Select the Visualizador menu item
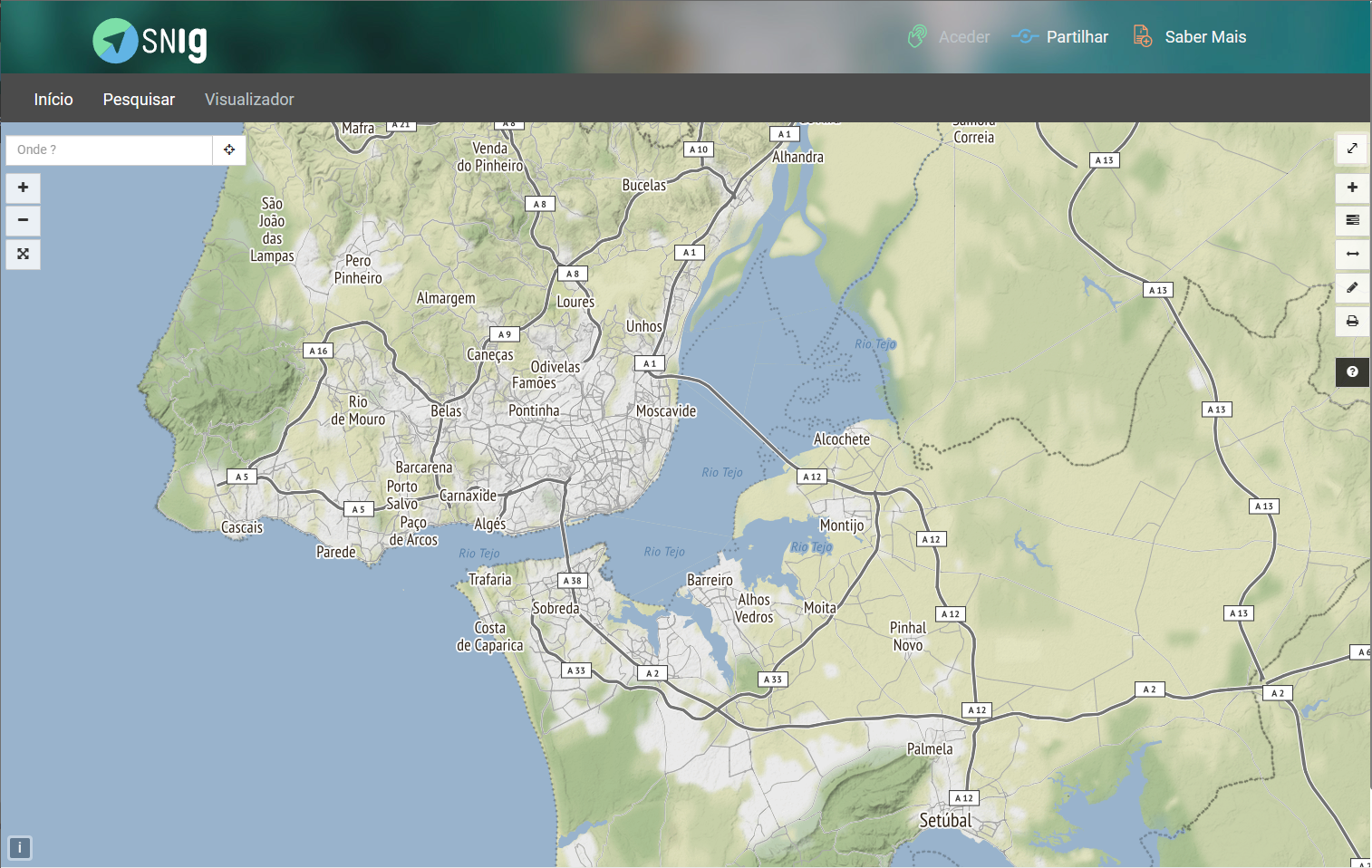 (x=249, y=100)
